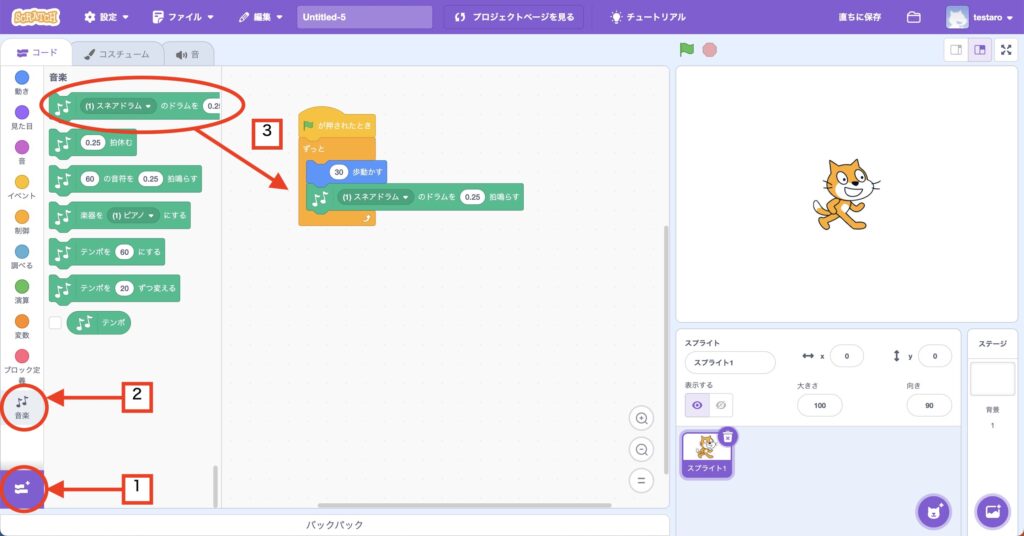
Task: Open チュートリアル tutorials
Action: pyautogui.click(x=647, y=17)
